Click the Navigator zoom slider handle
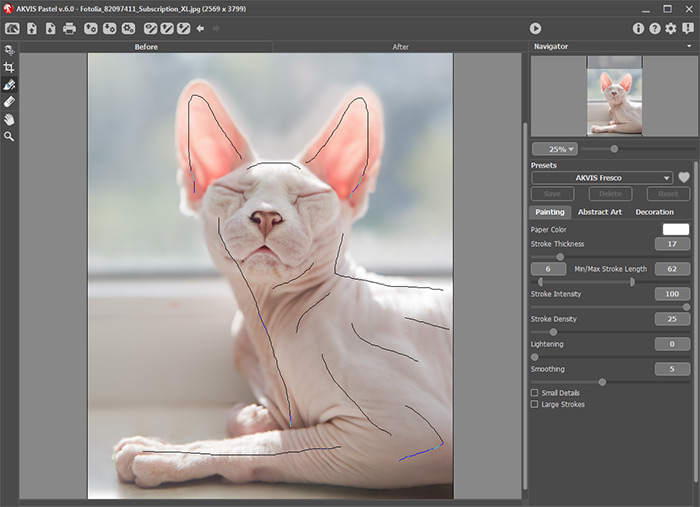 (614, 149)
